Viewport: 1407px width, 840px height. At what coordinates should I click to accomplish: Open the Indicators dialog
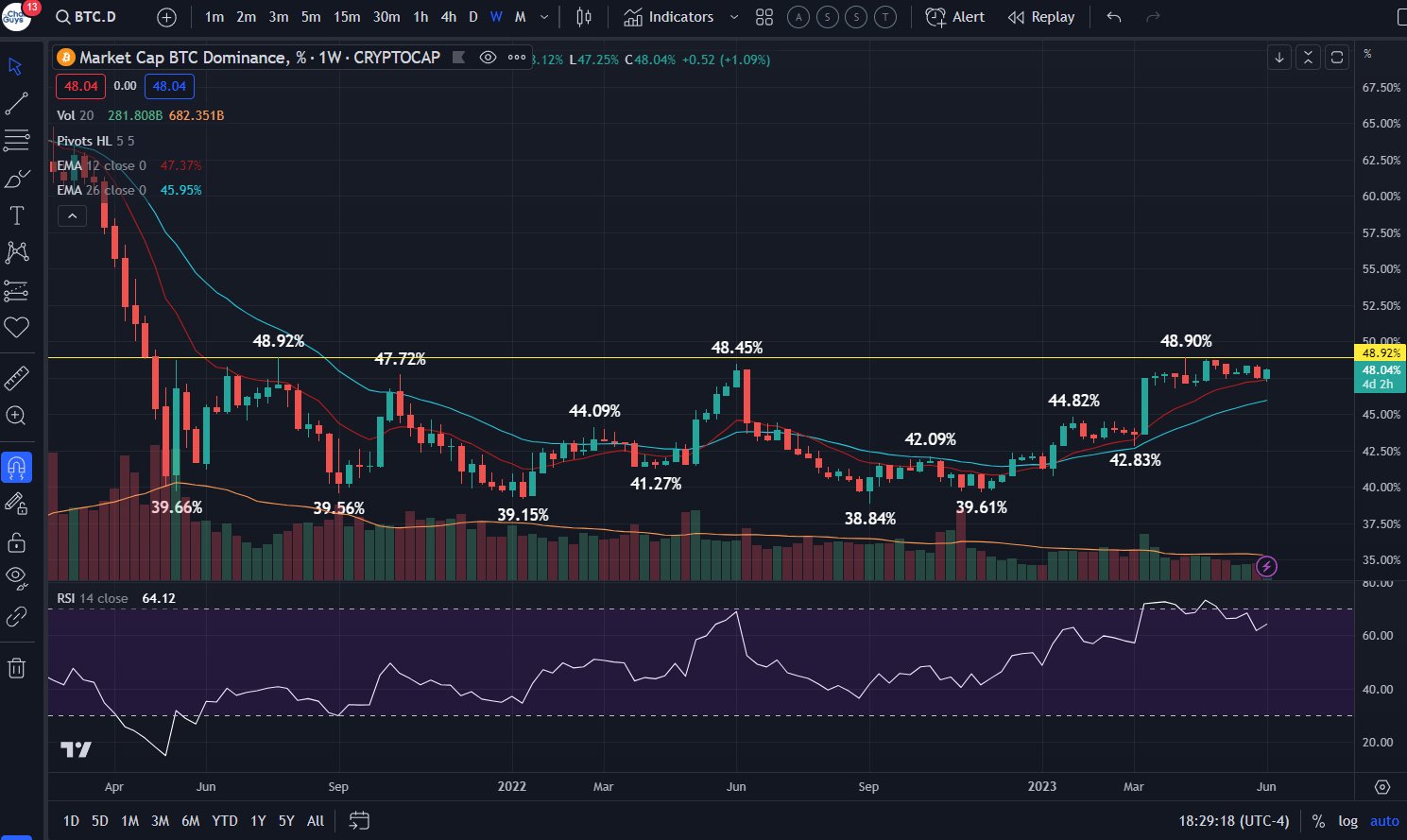[669, 17]
